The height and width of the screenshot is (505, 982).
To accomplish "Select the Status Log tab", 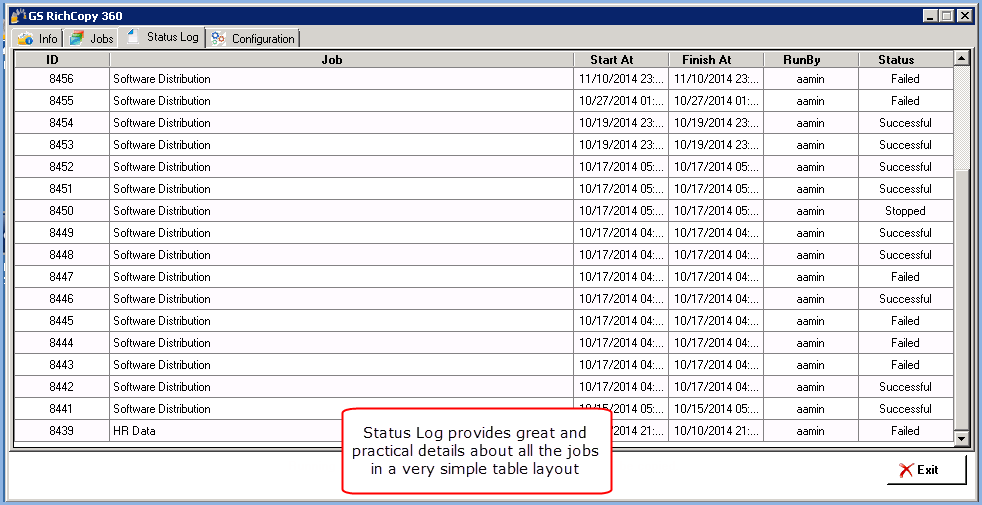I will coord(162,37).
